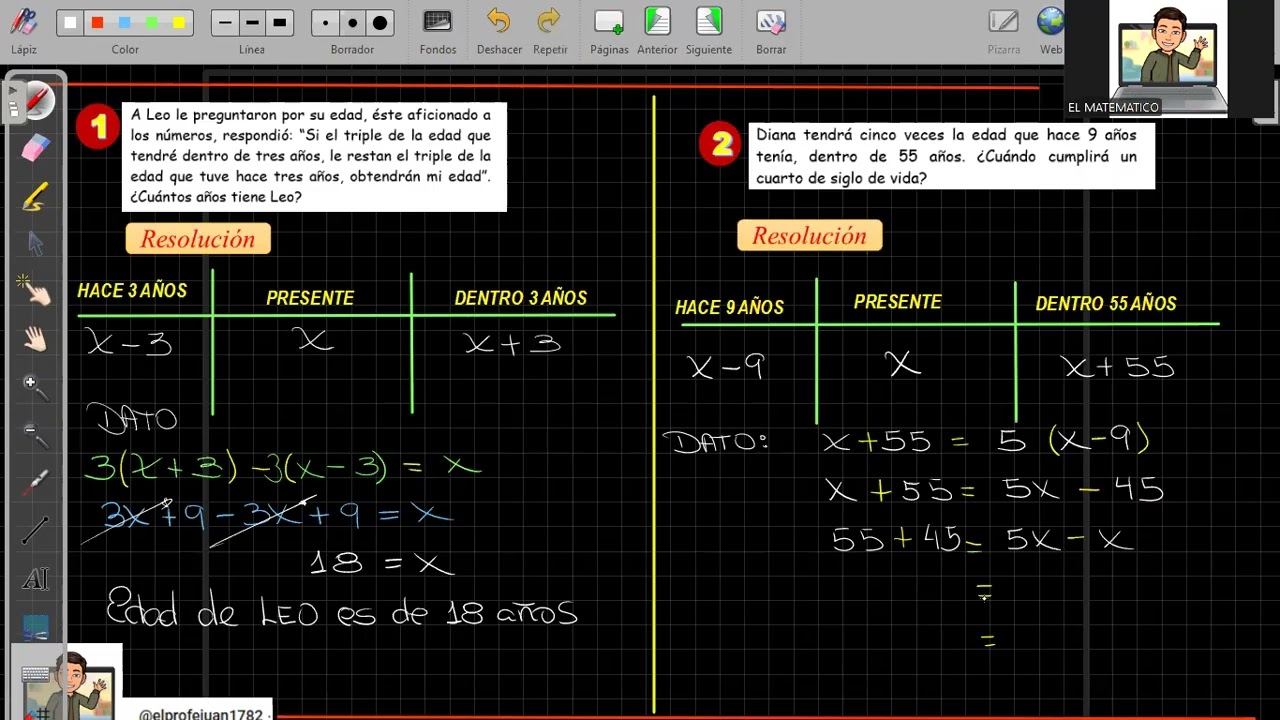Pick the red color swatch
Image resolution: width=1280 pixels, height=720 pixels.
tap(97, 23)
